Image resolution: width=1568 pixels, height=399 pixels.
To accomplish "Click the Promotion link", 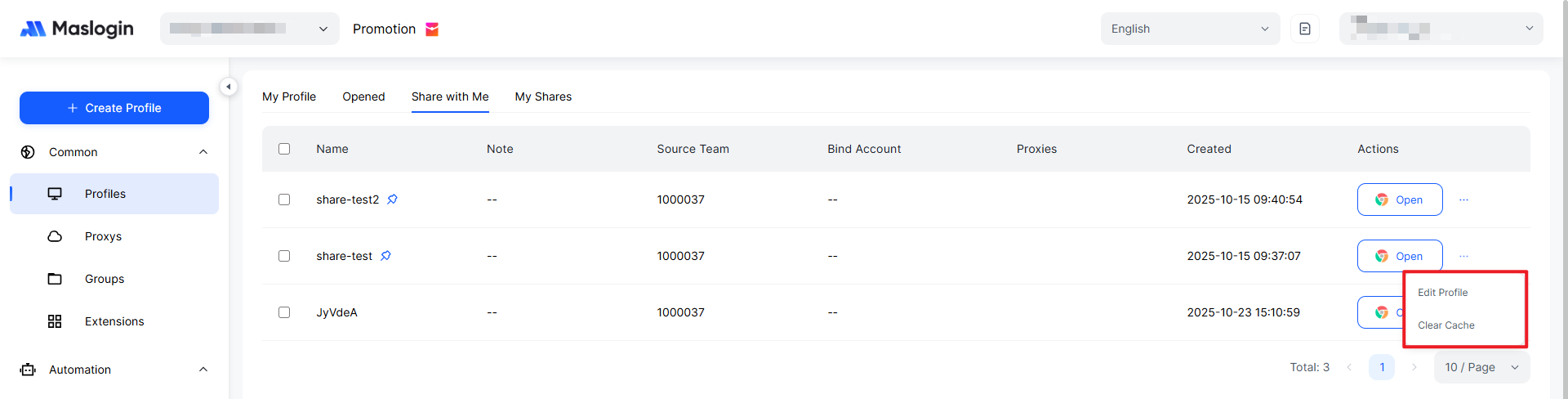I will [x=384, y=29].
